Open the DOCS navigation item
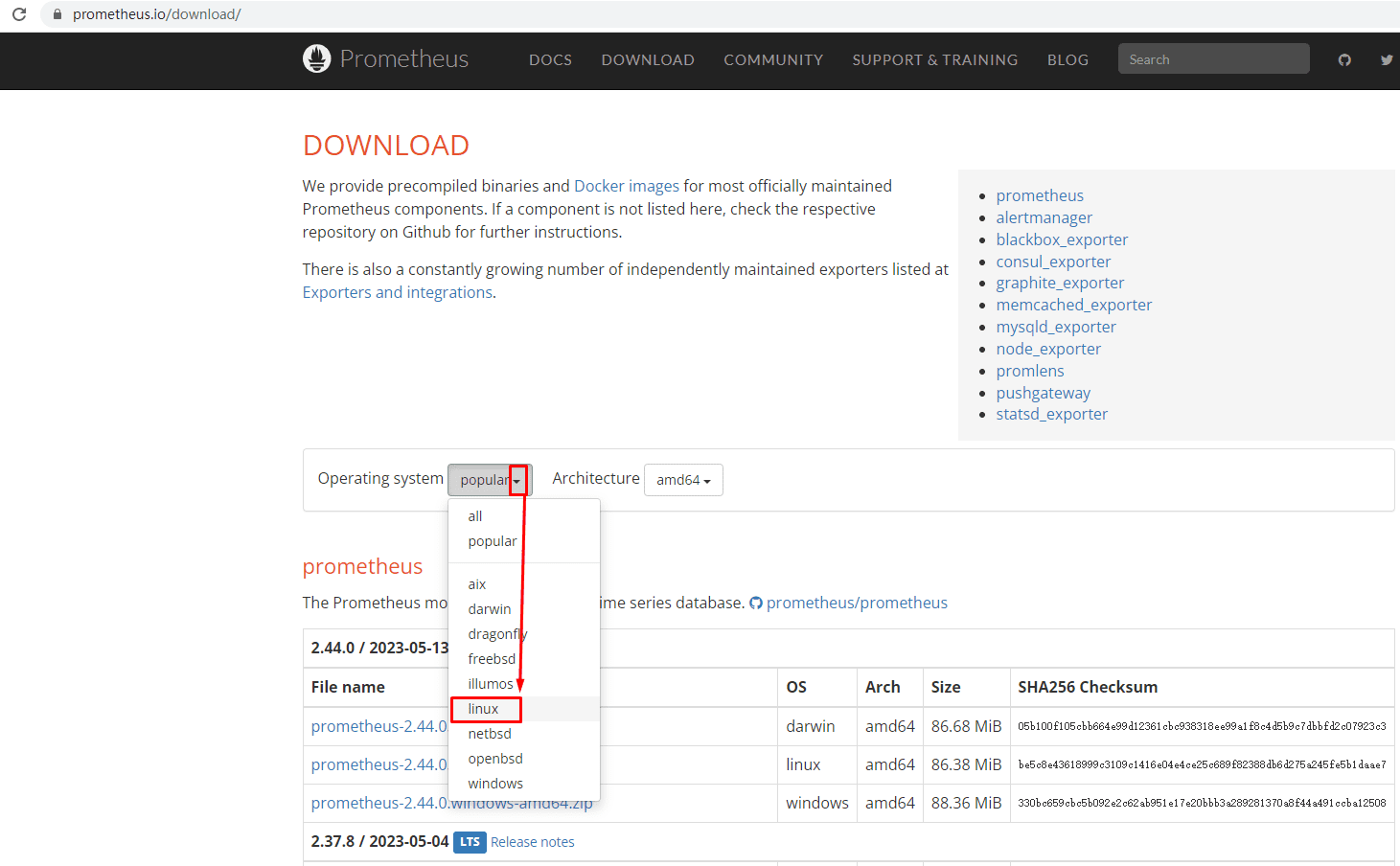 click(x=550, y=59)
